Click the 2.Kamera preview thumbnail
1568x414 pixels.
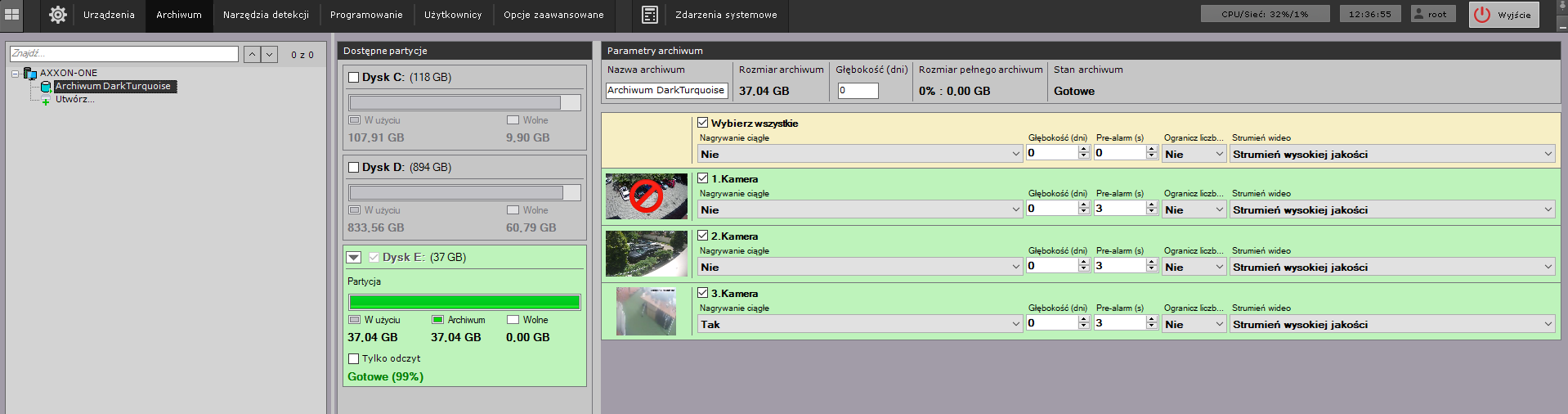pos(646,254)
